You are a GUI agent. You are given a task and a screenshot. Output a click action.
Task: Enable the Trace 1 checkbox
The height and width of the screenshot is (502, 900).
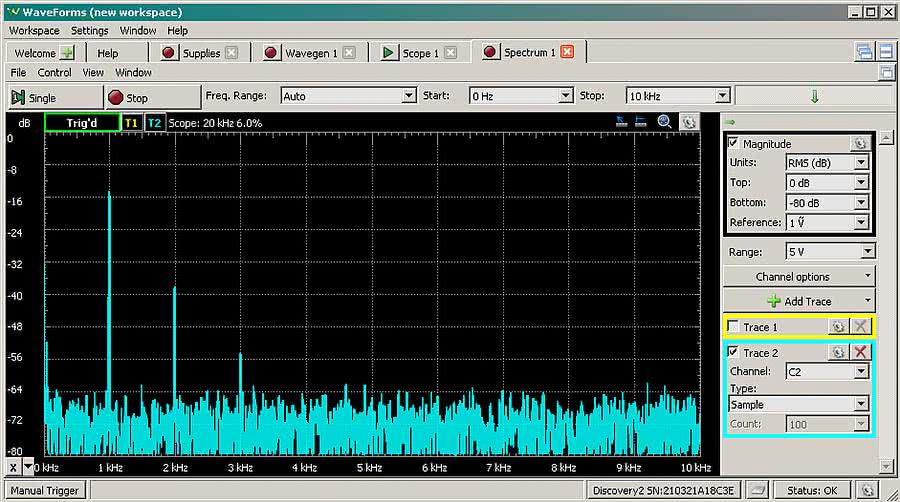(x=734, y=327)
